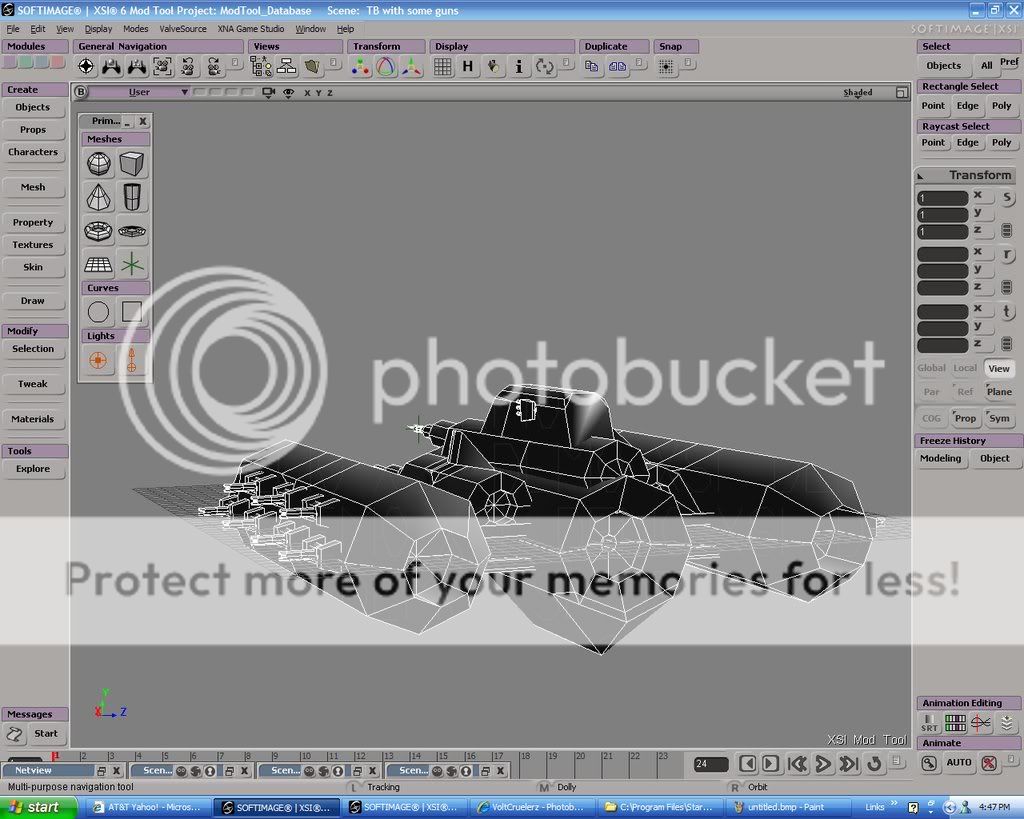Viewport: 1024px width, 819px height.
Task: Enable the Sym symmetry mode
Action: tap(998, 419)
